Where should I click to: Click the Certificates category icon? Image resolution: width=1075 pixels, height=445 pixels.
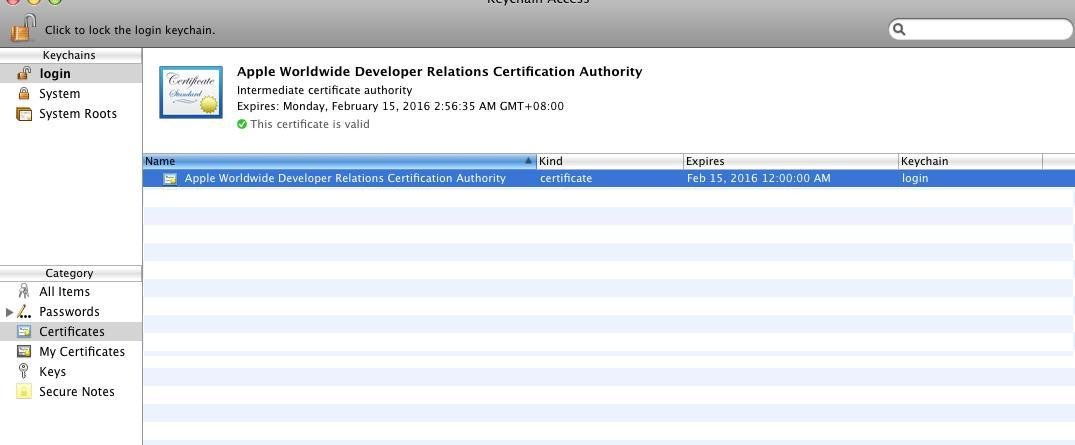24,331
